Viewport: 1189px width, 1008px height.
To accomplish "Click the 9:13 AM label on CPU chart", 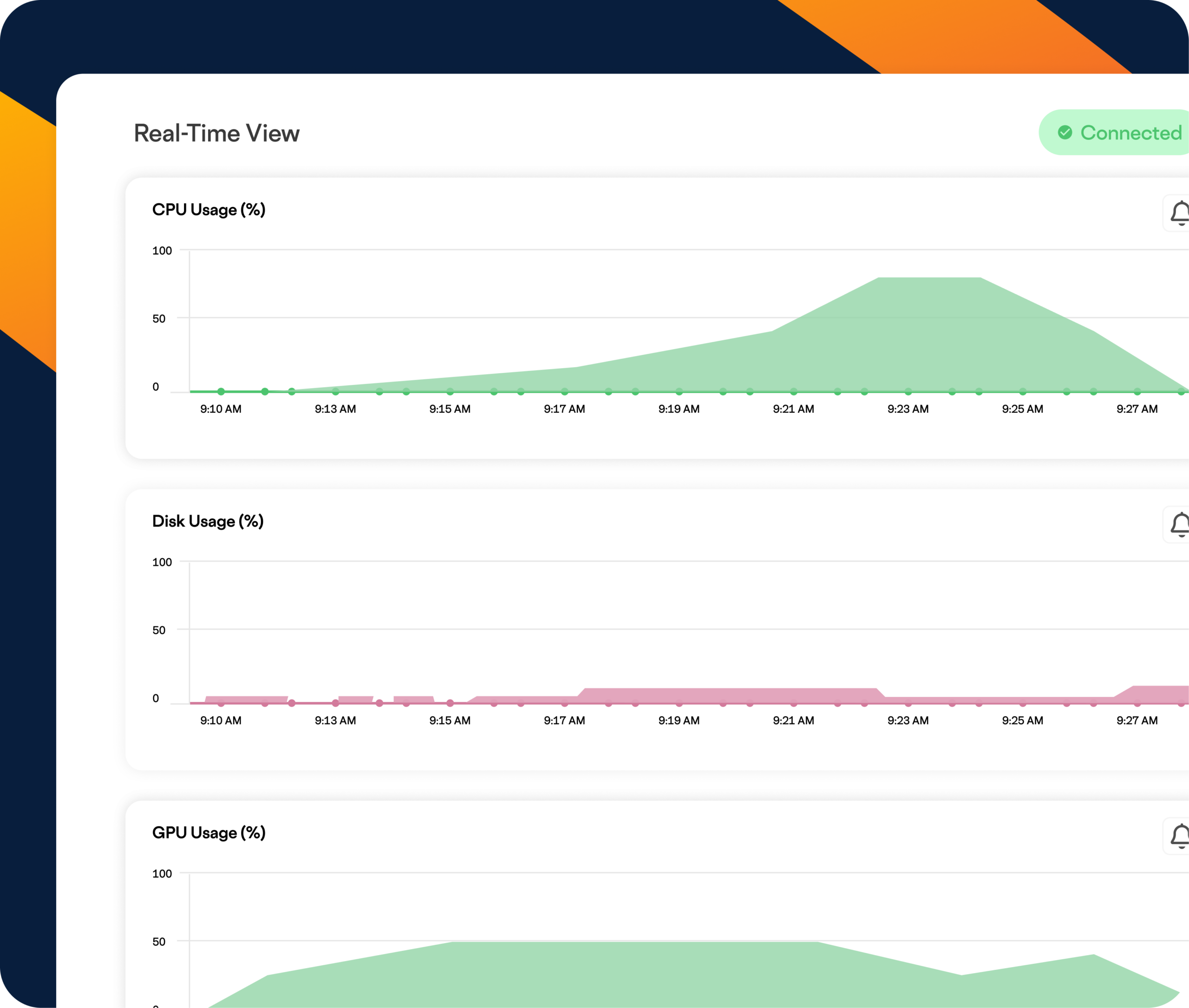I will (x=335, y=409).
